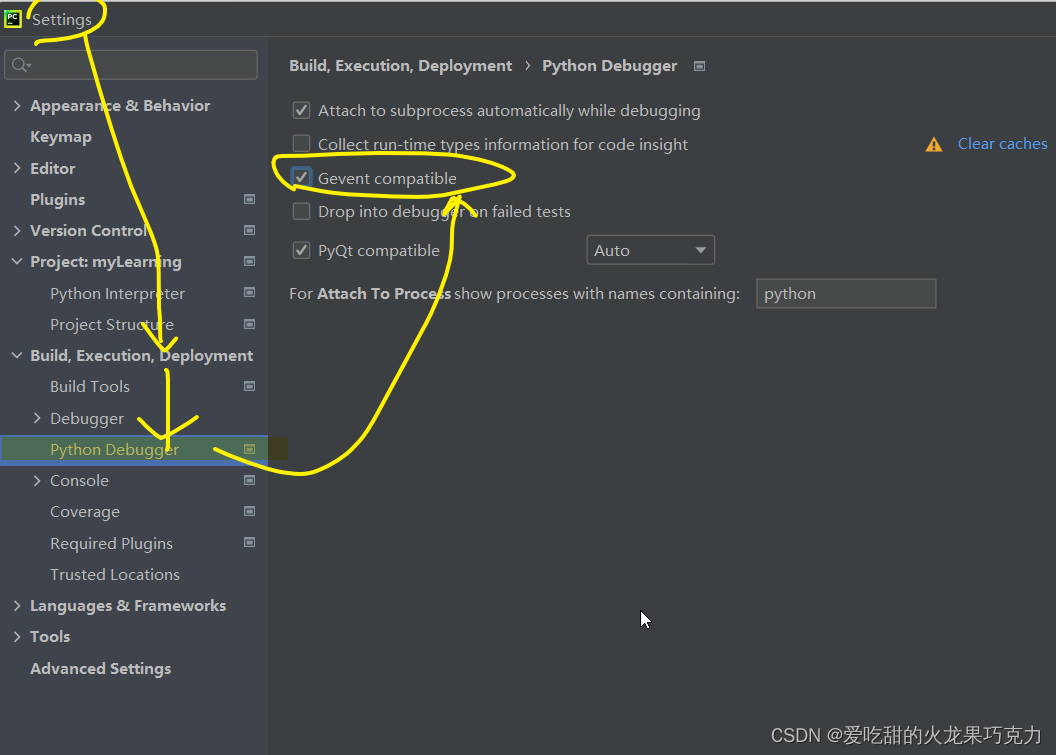
Task: Open the PyQt Auto dropdown
Action: pyautogui.click(x=651, y=250)
